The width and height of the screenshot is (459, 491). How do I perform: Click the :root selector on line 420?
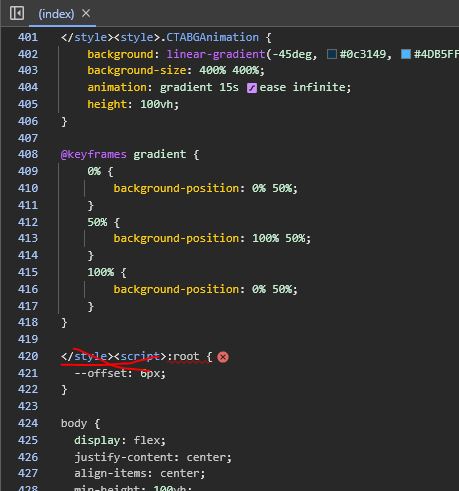coord(183,356)
